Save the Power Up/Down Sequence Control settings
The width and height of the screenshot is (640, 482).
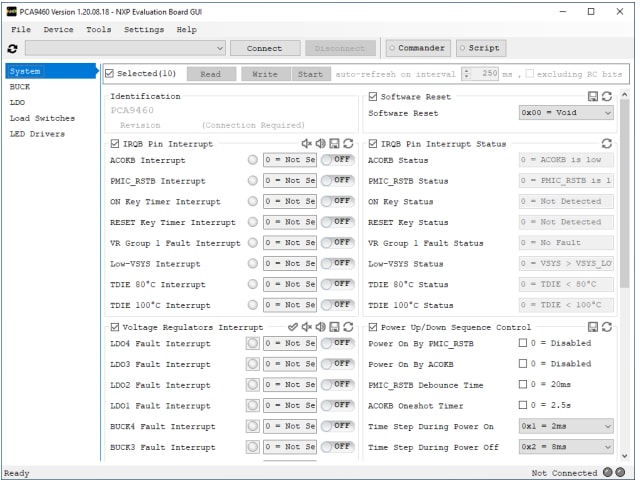(593, 327)
